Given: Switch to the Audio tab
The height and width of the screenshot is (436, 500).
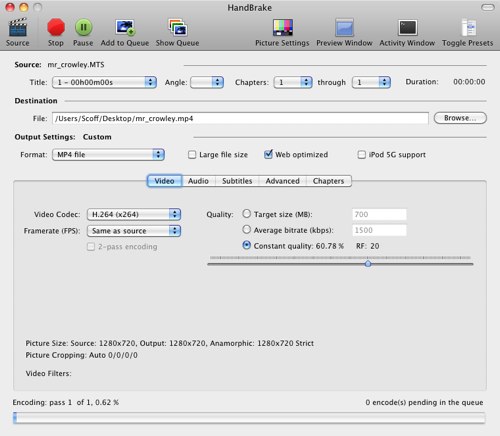Looking at the screenshot, I should coord(198,181).
